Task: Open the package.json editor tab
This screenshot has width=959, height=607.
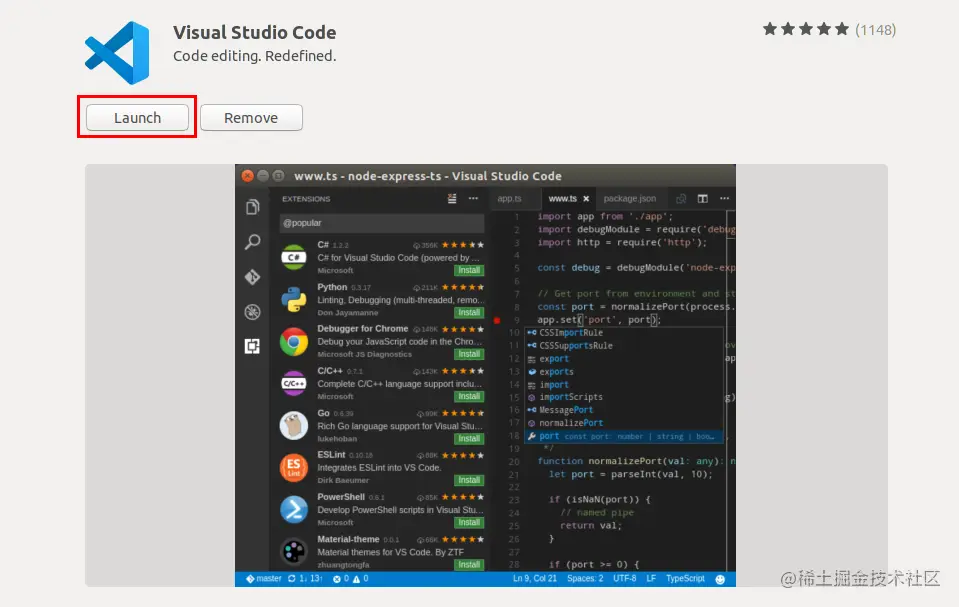Action: (x=629, y=198)
